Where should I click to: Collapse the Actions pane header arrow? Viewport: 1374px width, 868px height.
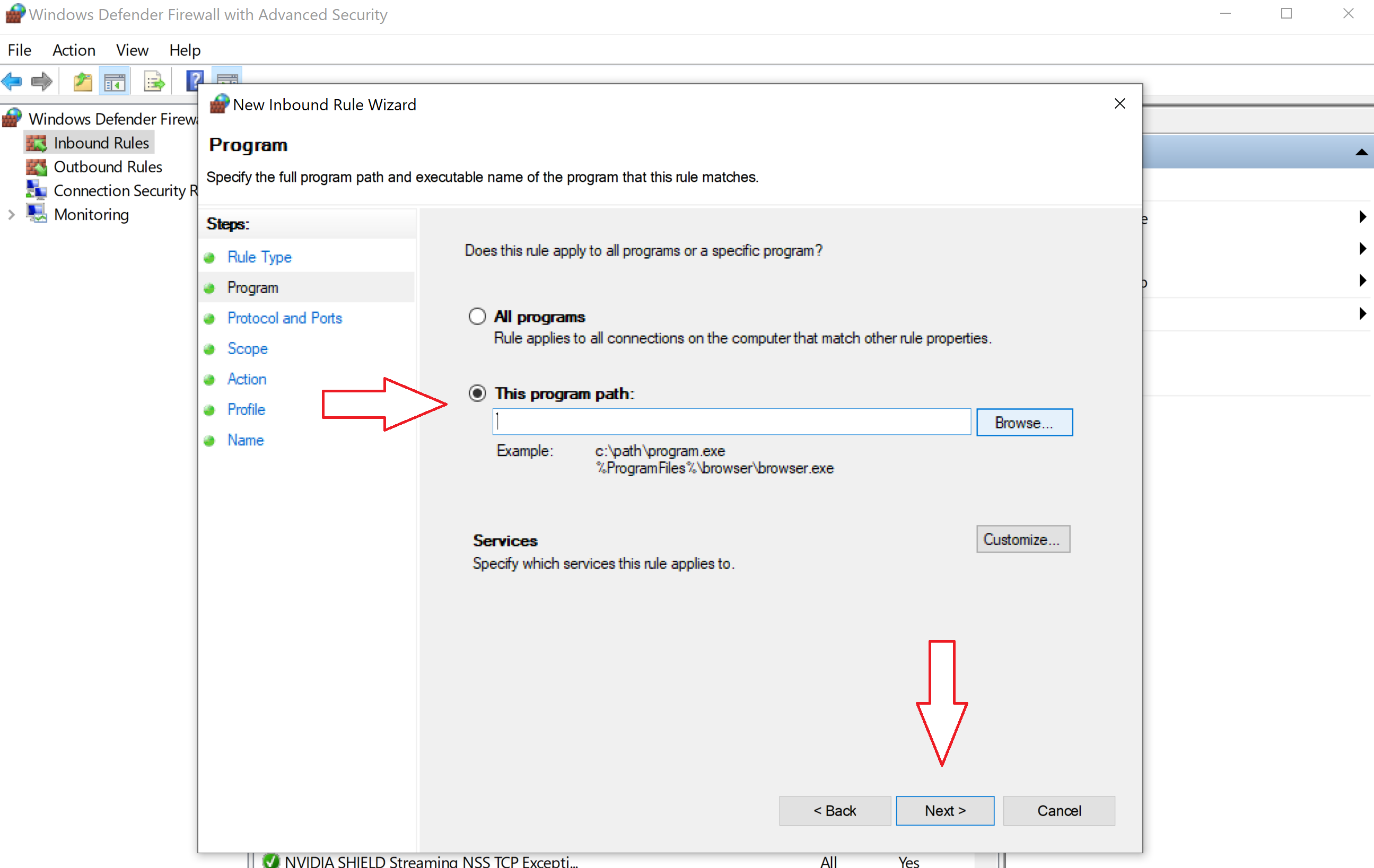[1361, 152]
